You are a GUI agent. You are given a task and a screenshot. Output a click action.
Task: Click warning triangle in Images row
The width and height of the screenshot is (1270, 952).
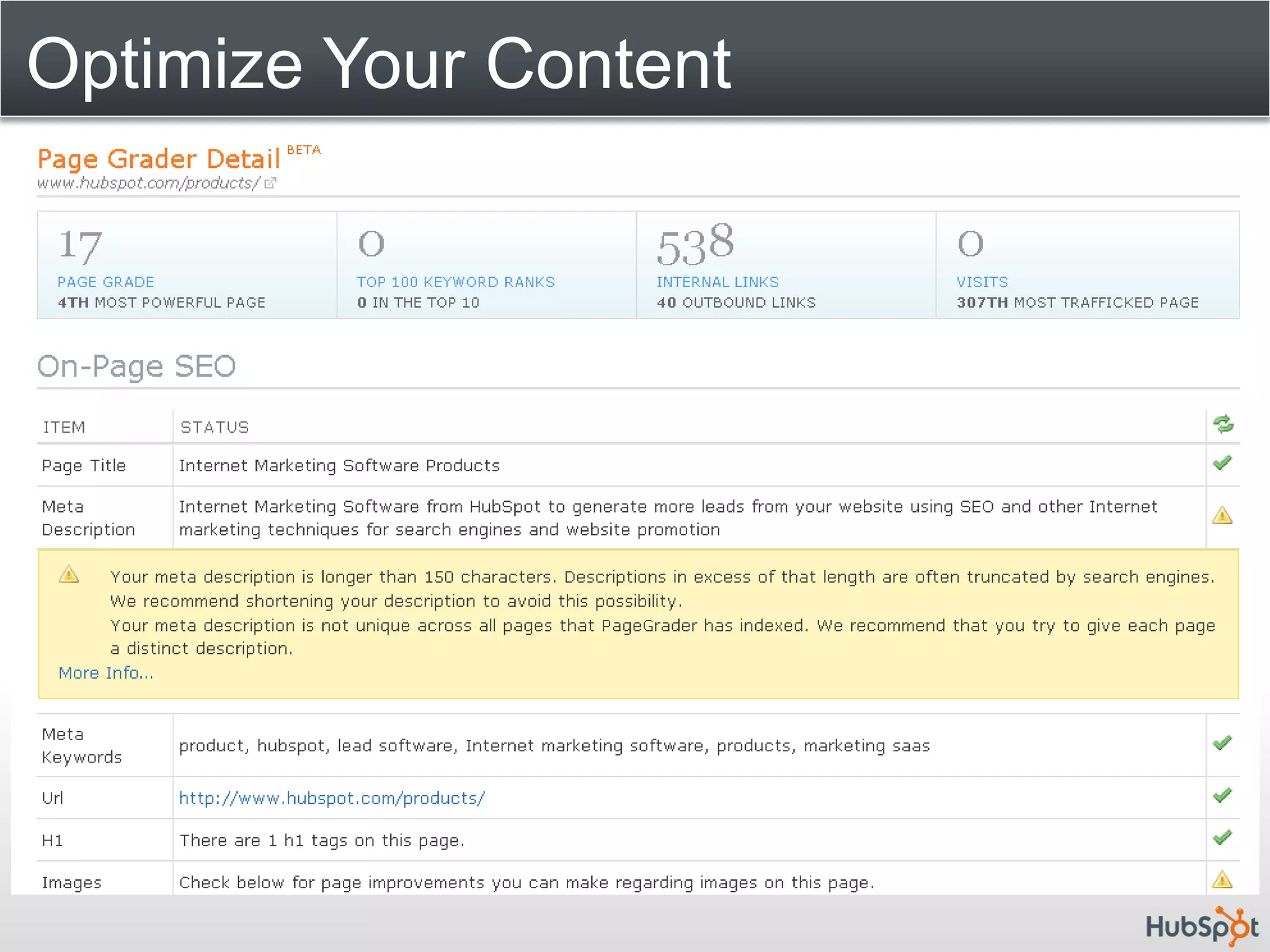(1222, 879)
